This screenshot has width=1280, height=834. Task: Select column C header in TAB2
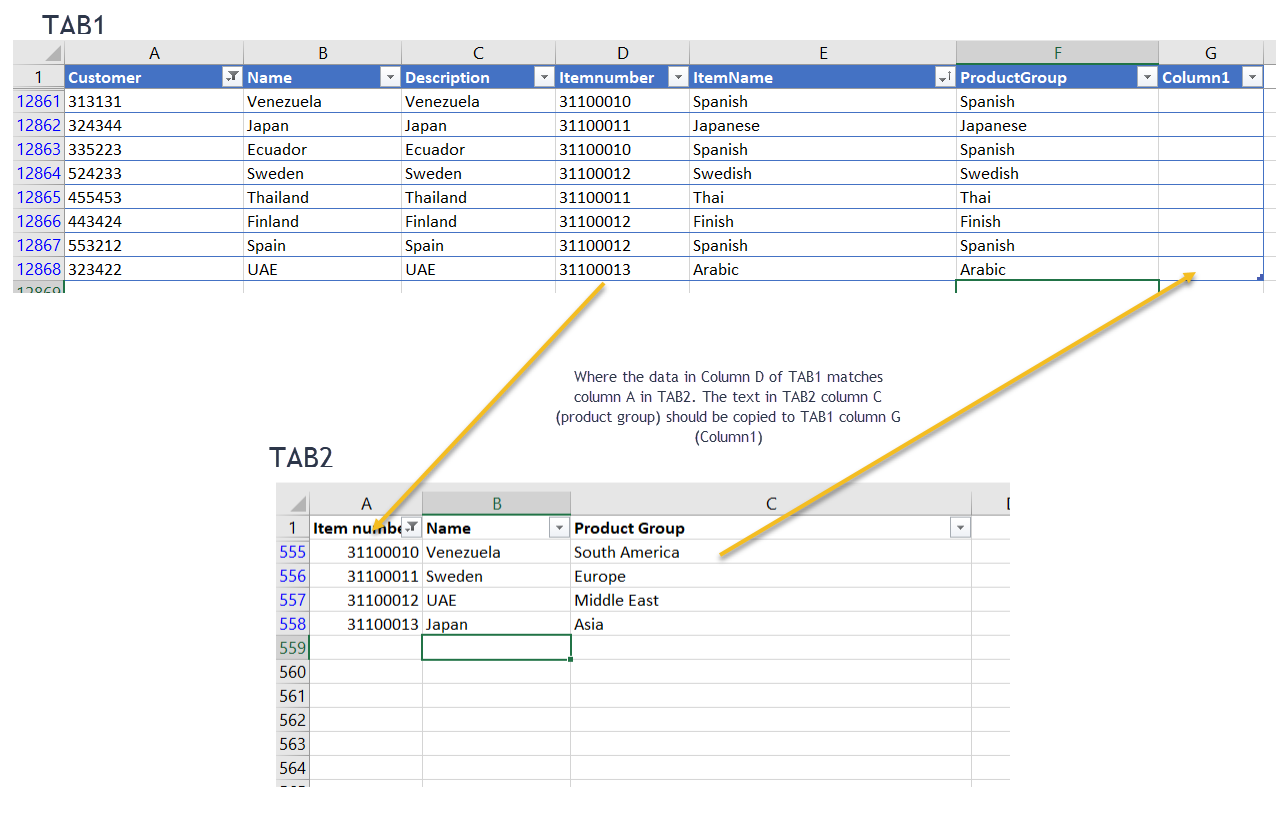tap(771, 504)
